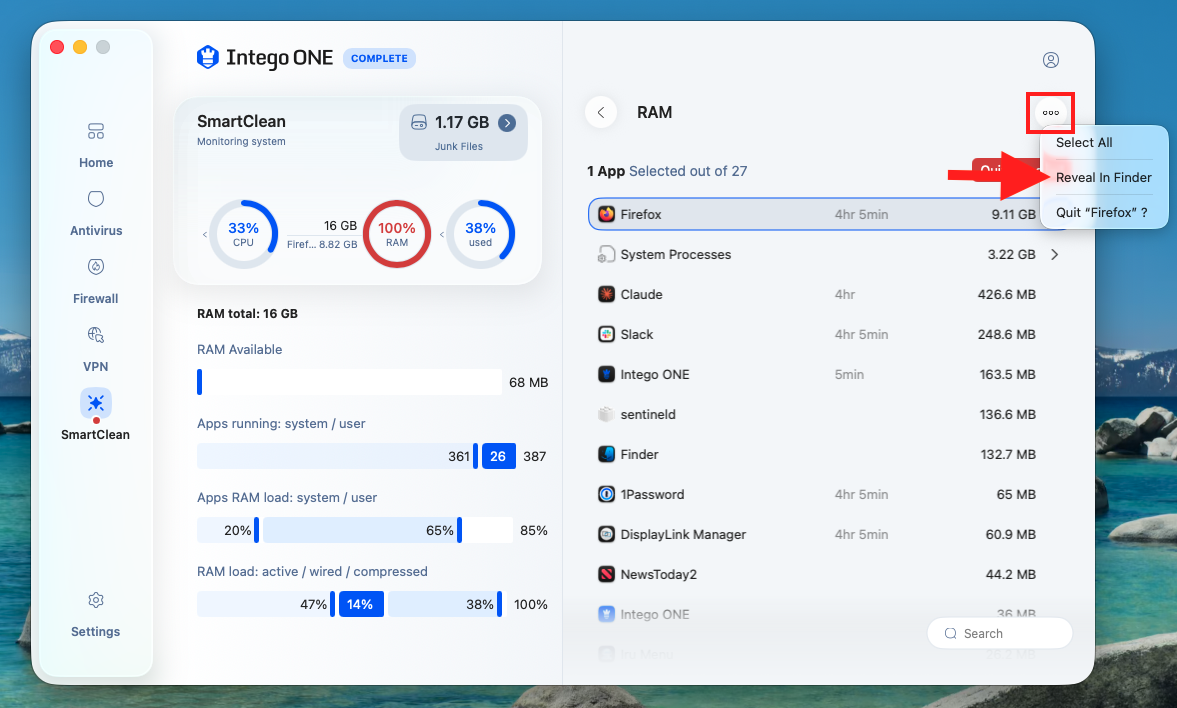Click the 3.22 GB System Processes value
This screenshot has height=708, width=1177.
pyautogui.click(x=1011, y=255)
